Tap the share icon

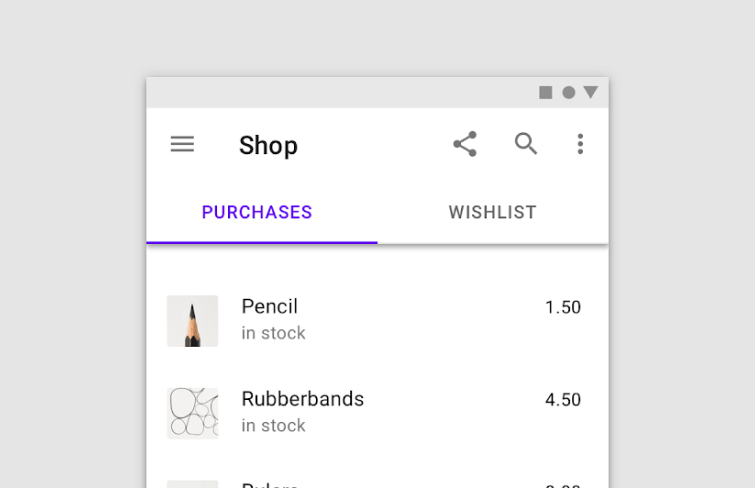point(465,144)
